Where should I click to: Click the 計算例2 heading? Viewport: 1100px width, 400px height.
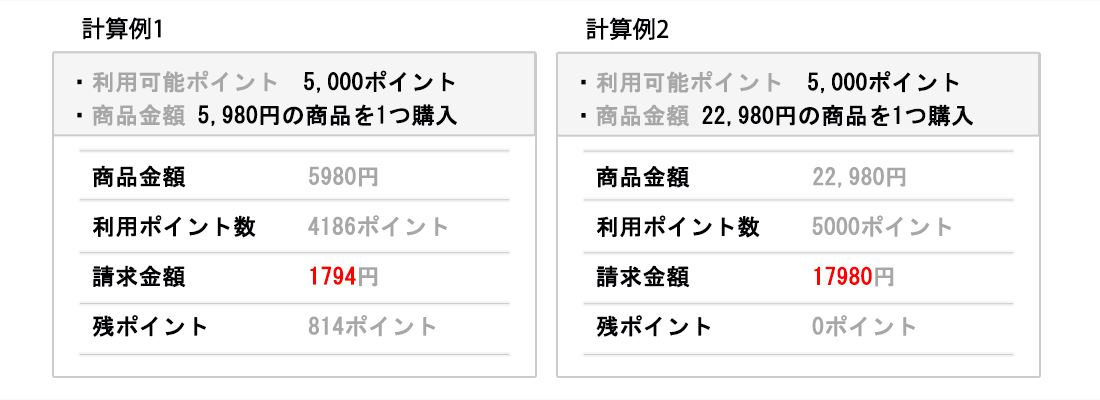point(627,29)
